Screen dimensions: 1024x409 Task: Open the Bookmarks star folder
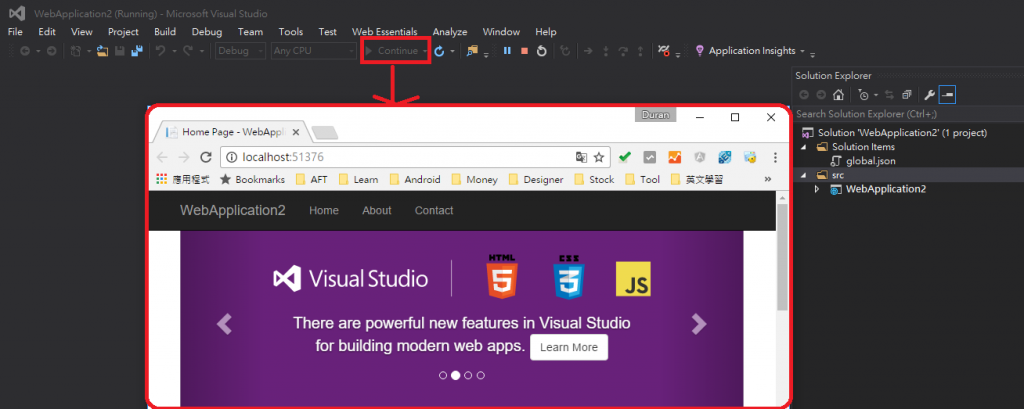[x=252, y=179]
